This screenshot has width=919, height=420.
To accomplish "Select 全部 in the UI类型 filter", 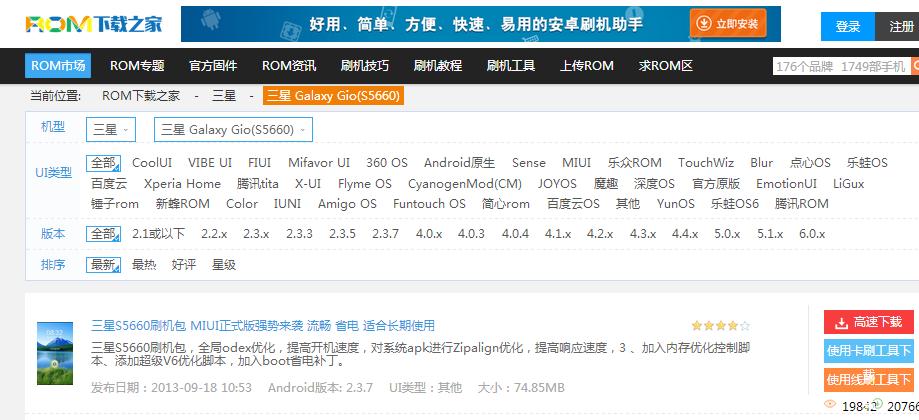I will (104, 163).
